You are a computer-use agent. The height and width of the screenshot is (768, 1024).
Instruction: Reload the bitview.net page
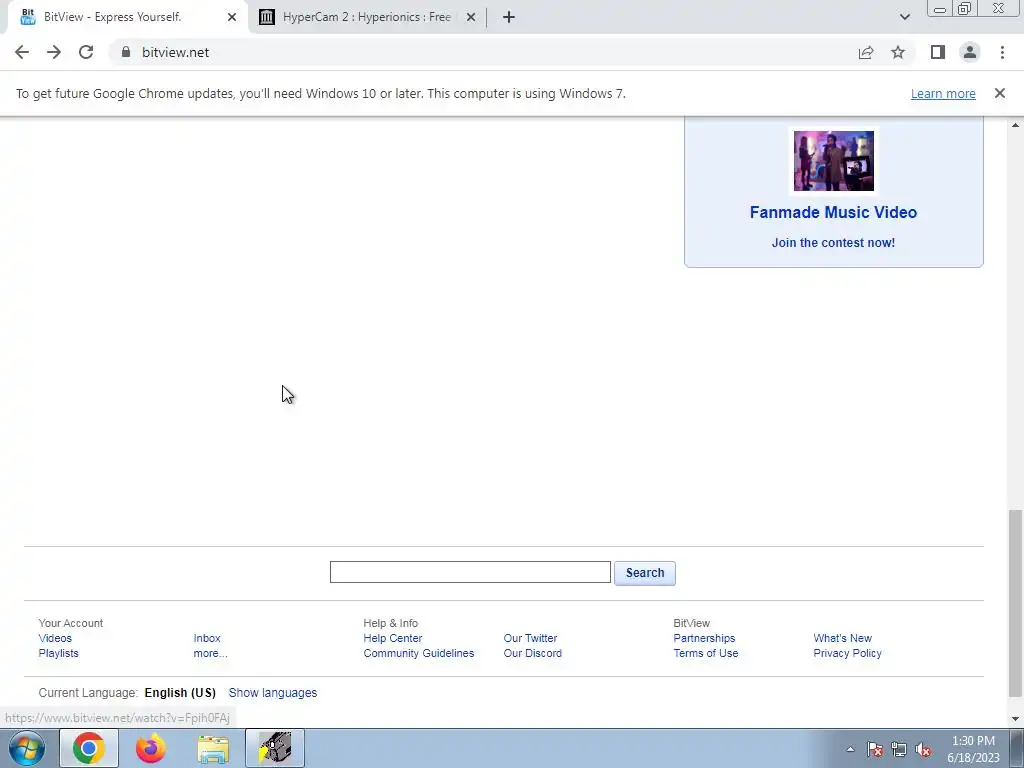86,52
